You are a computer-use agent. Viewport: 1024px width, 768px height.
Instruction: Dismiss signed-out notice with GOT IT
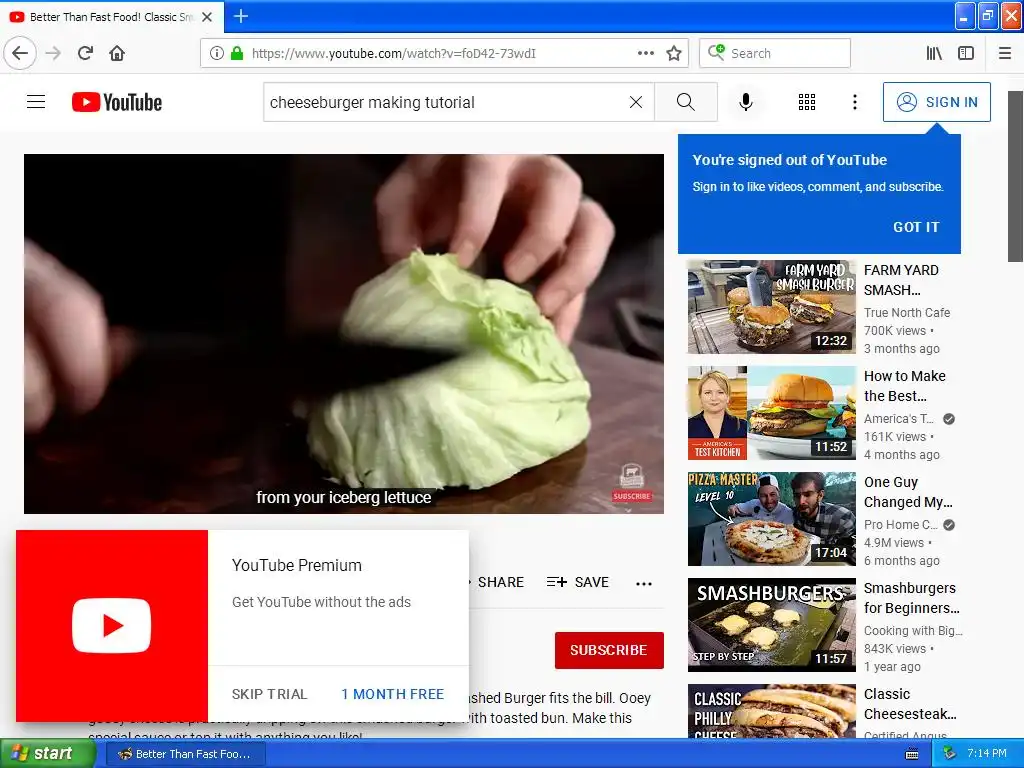click(916, 227)
